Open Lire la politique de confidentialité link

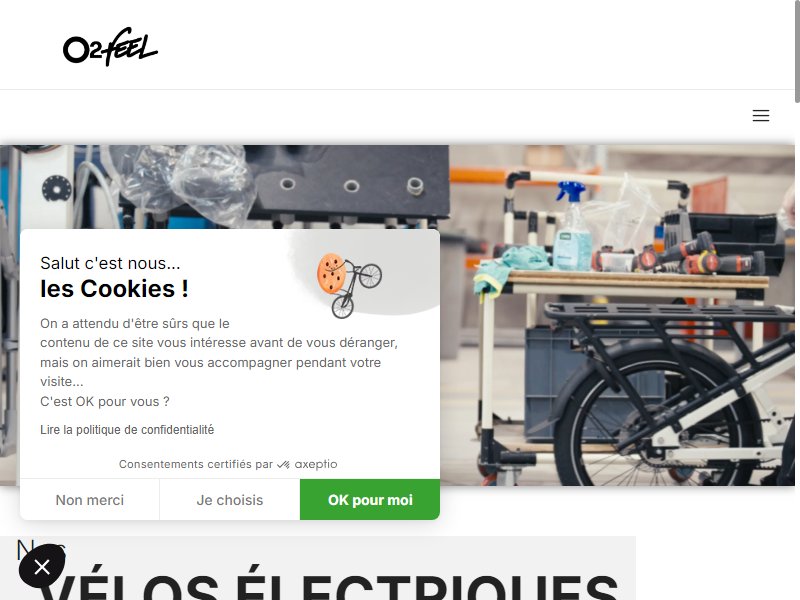pos(127,430)
